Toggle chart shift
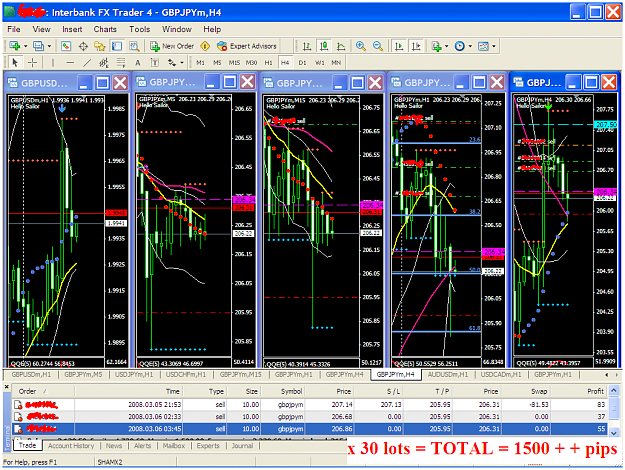This screenshot has width=625, height=470. (416, 46)
